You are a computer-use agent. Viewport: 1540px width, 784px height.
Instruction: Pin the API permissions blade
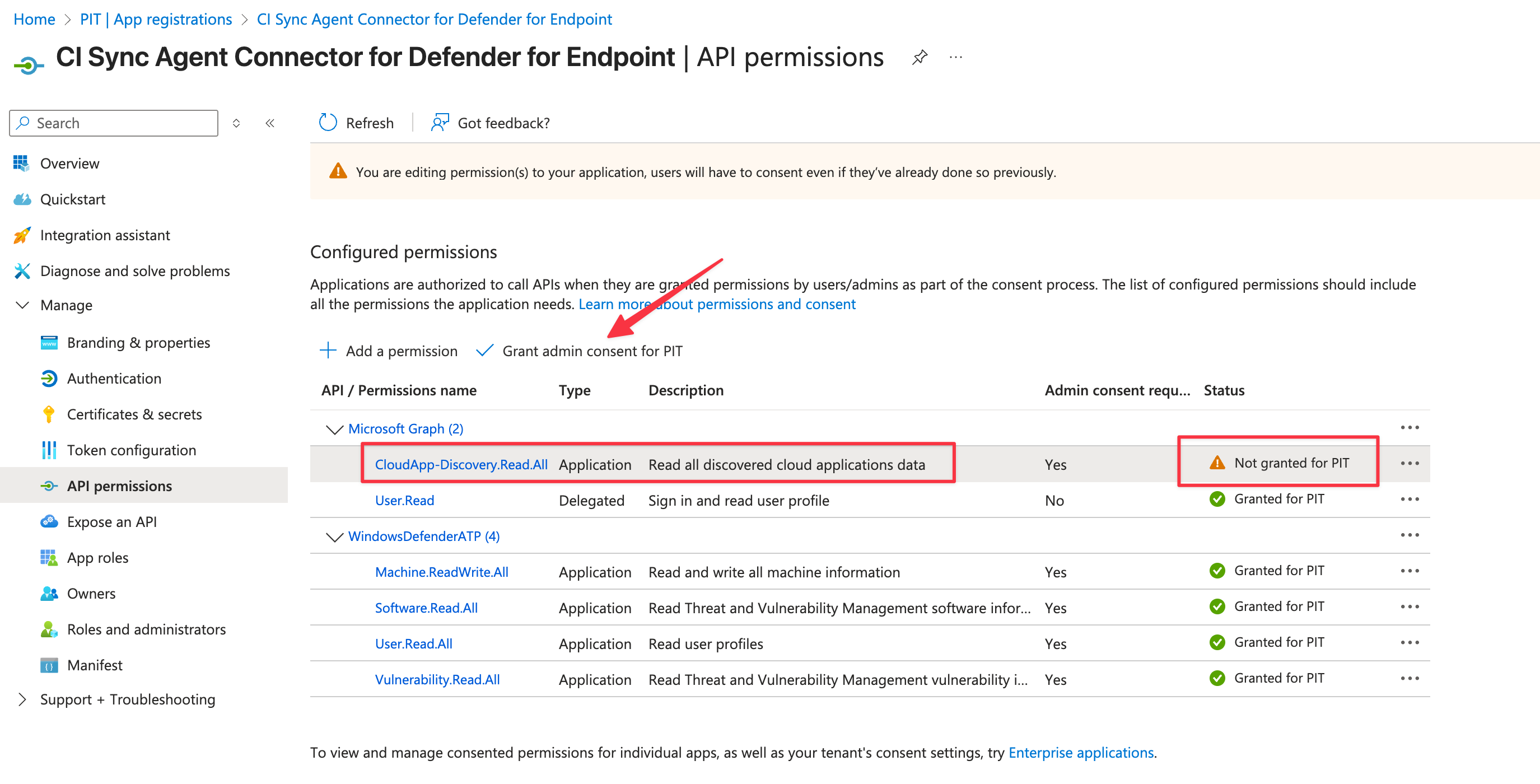click(920, 58)
